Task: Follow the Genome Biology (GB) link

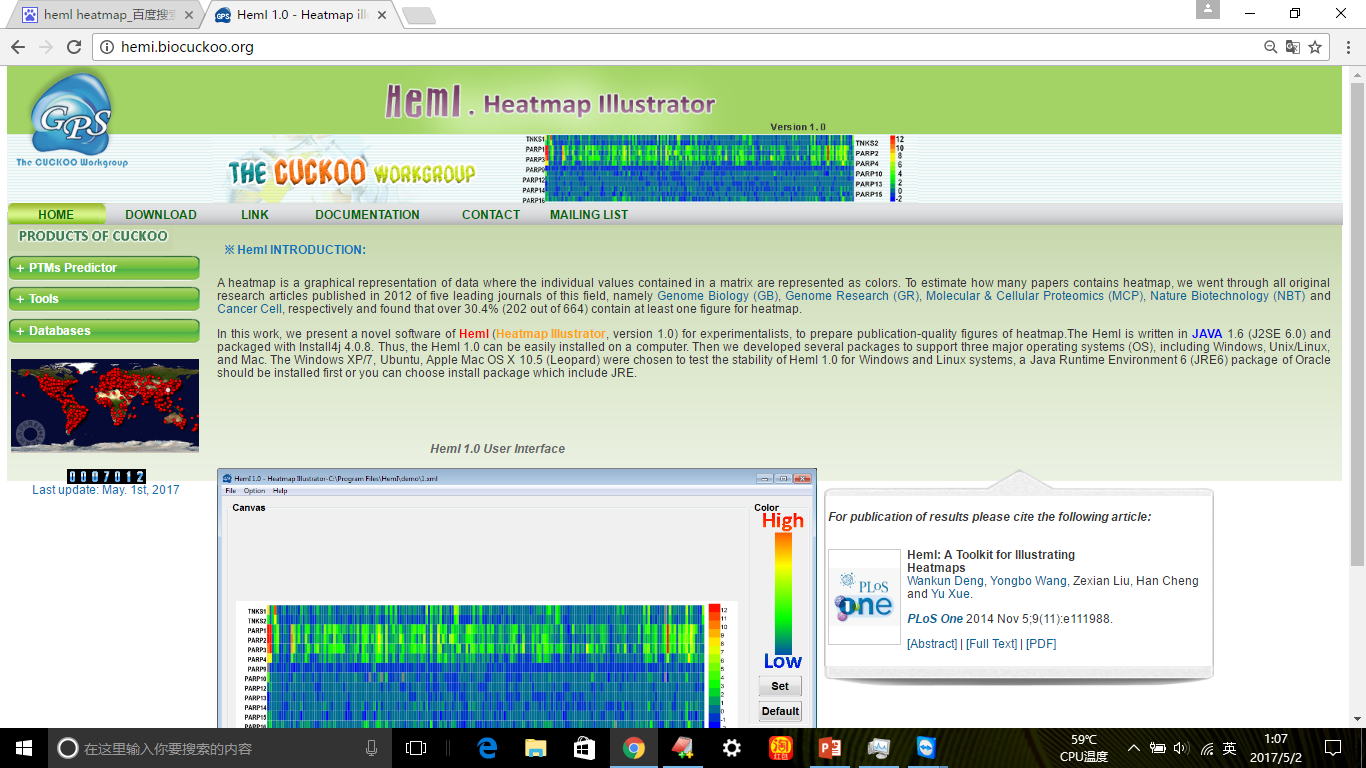Action: 717,296
